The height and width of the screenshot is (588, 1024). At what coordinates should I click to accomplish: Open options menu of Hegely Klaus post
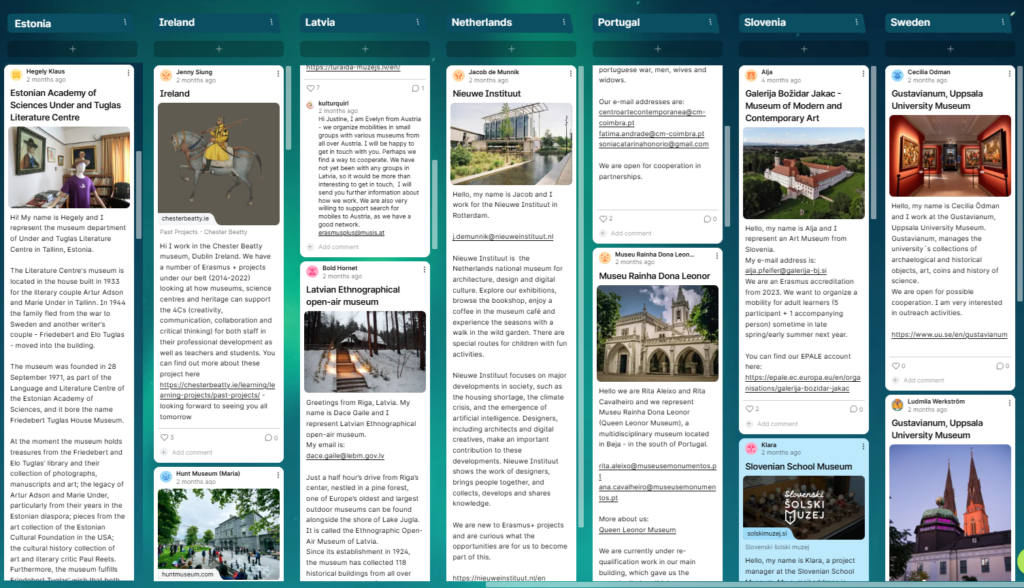tap(128, 73)
